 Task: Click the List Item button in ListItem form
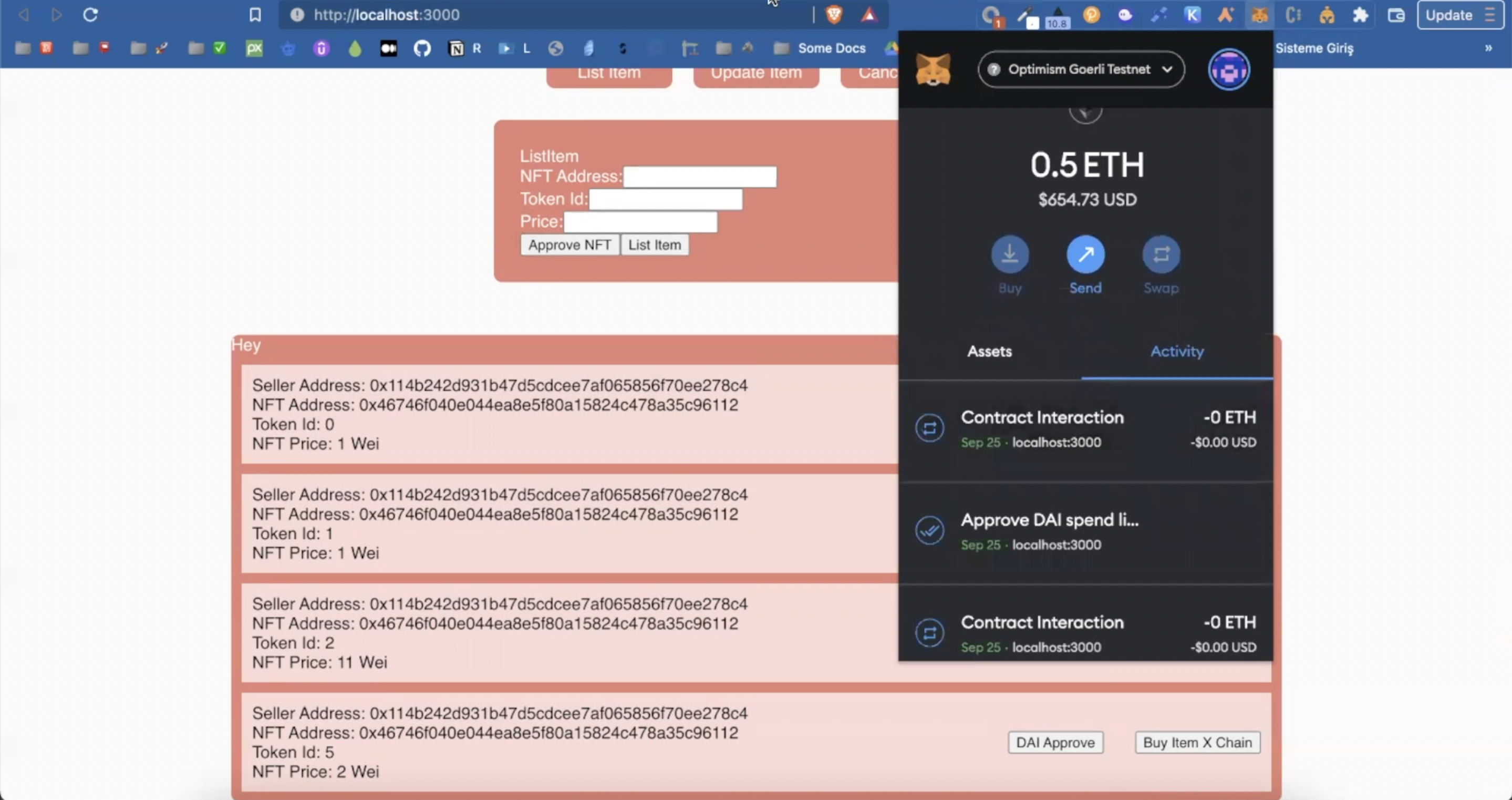click(x=655, y=244)
